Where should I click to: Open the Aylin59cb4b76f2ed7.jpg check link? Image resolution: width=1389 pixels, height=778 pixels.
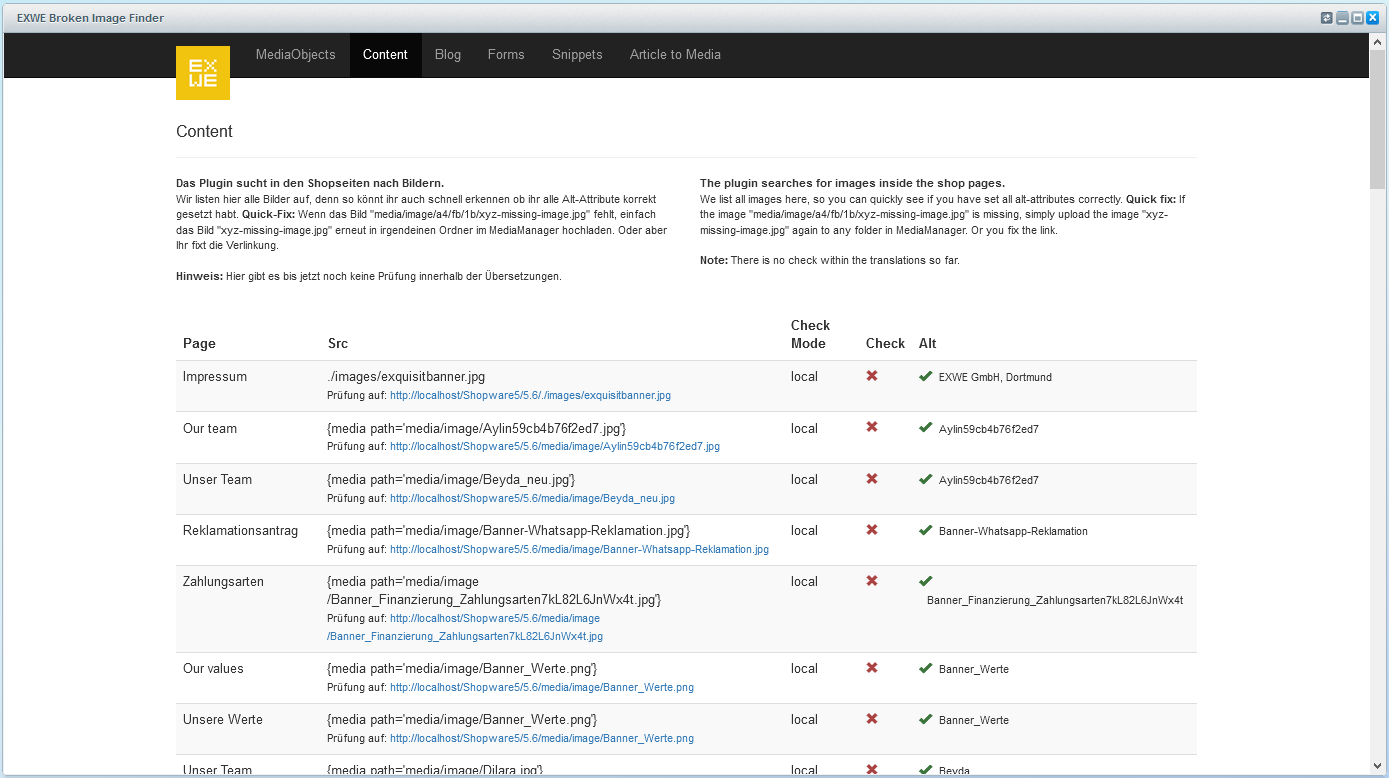point(555,446)
